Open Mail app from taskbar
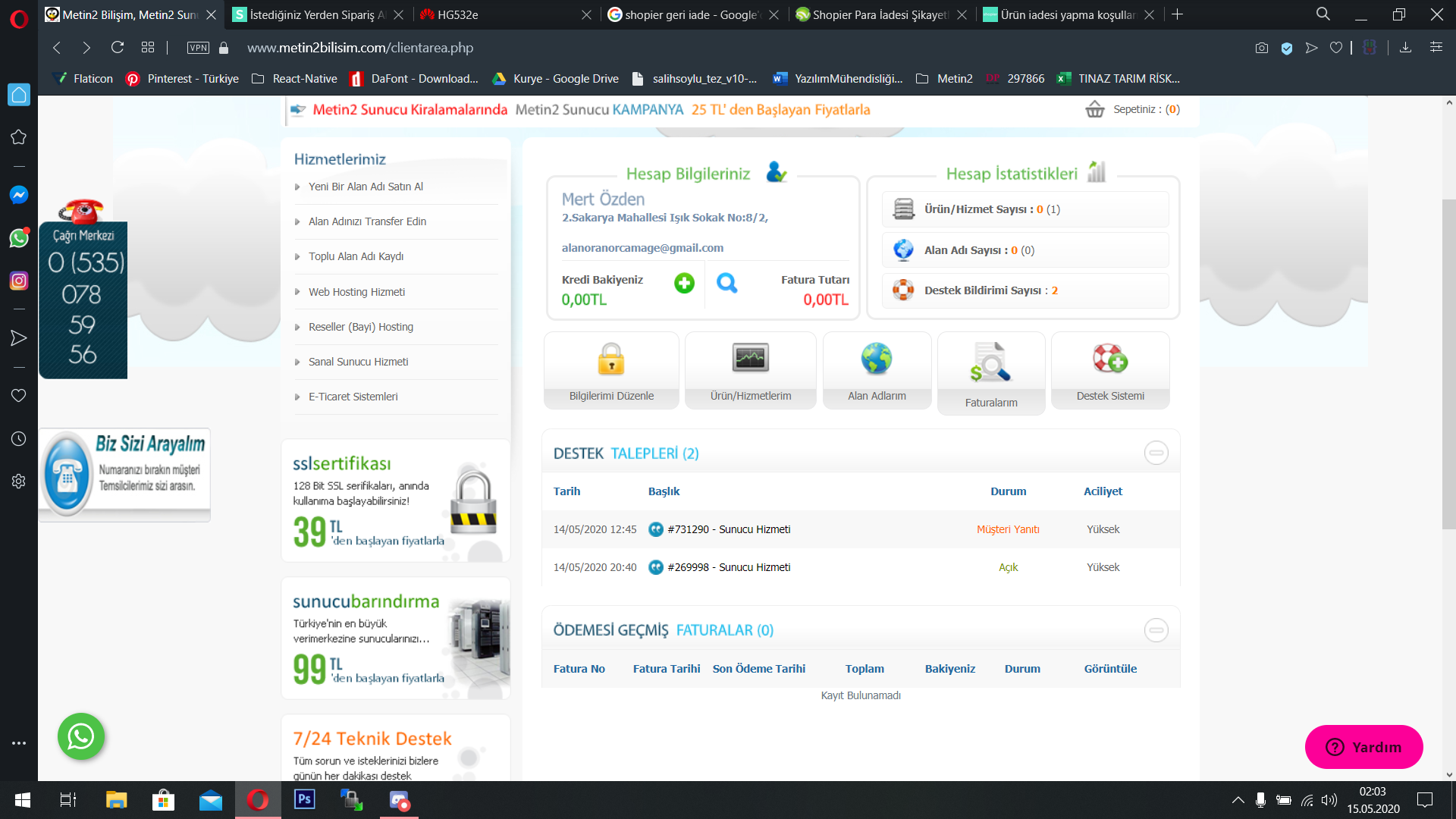The image size is (1456, 819). [211, 800]
